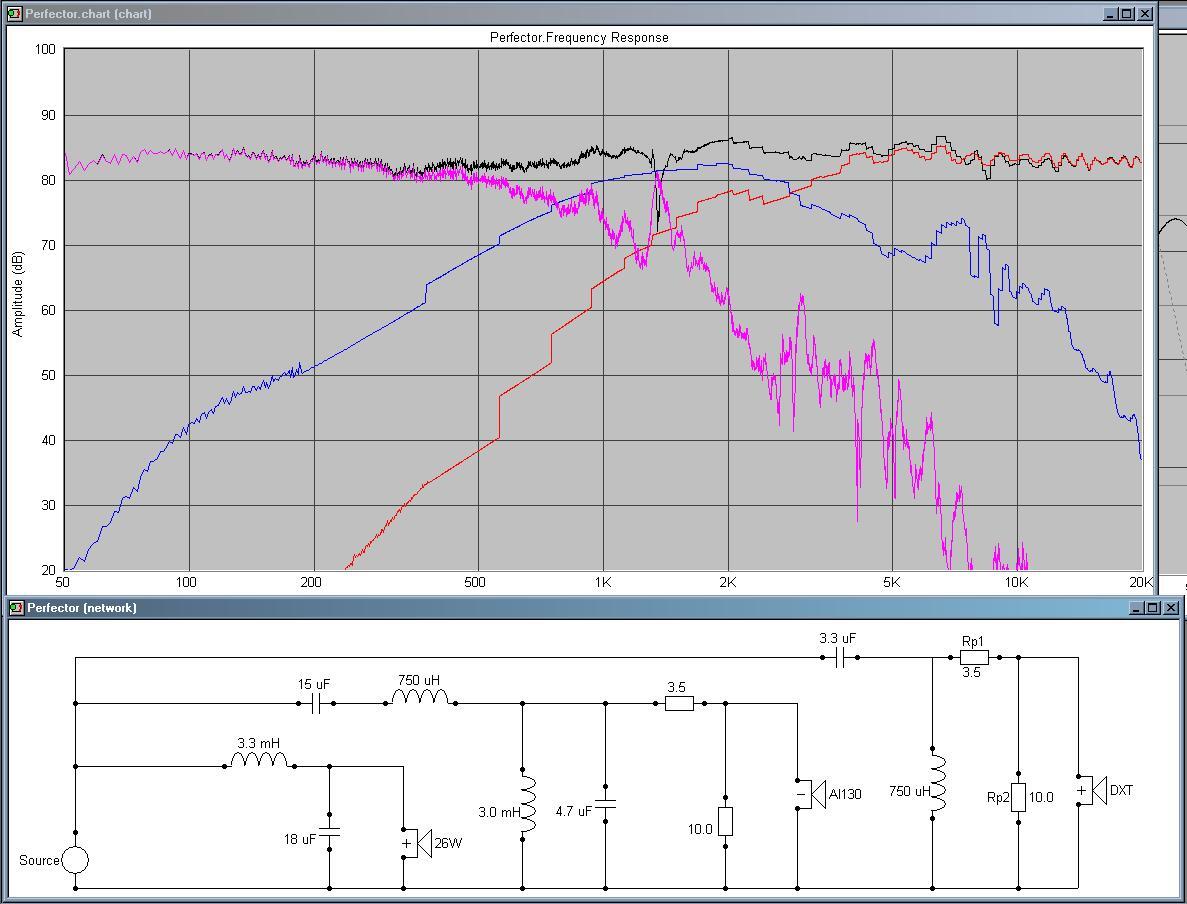
Task: Click the Source generator circle
Action: coord(75,860)
